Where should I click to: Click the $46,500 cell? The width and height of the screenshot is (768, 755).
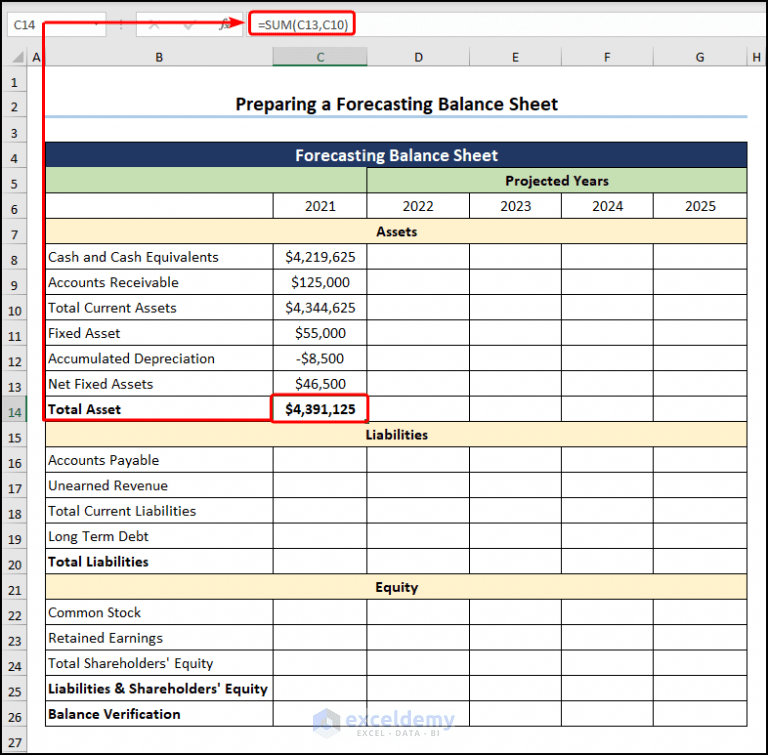tap(320, 384)
